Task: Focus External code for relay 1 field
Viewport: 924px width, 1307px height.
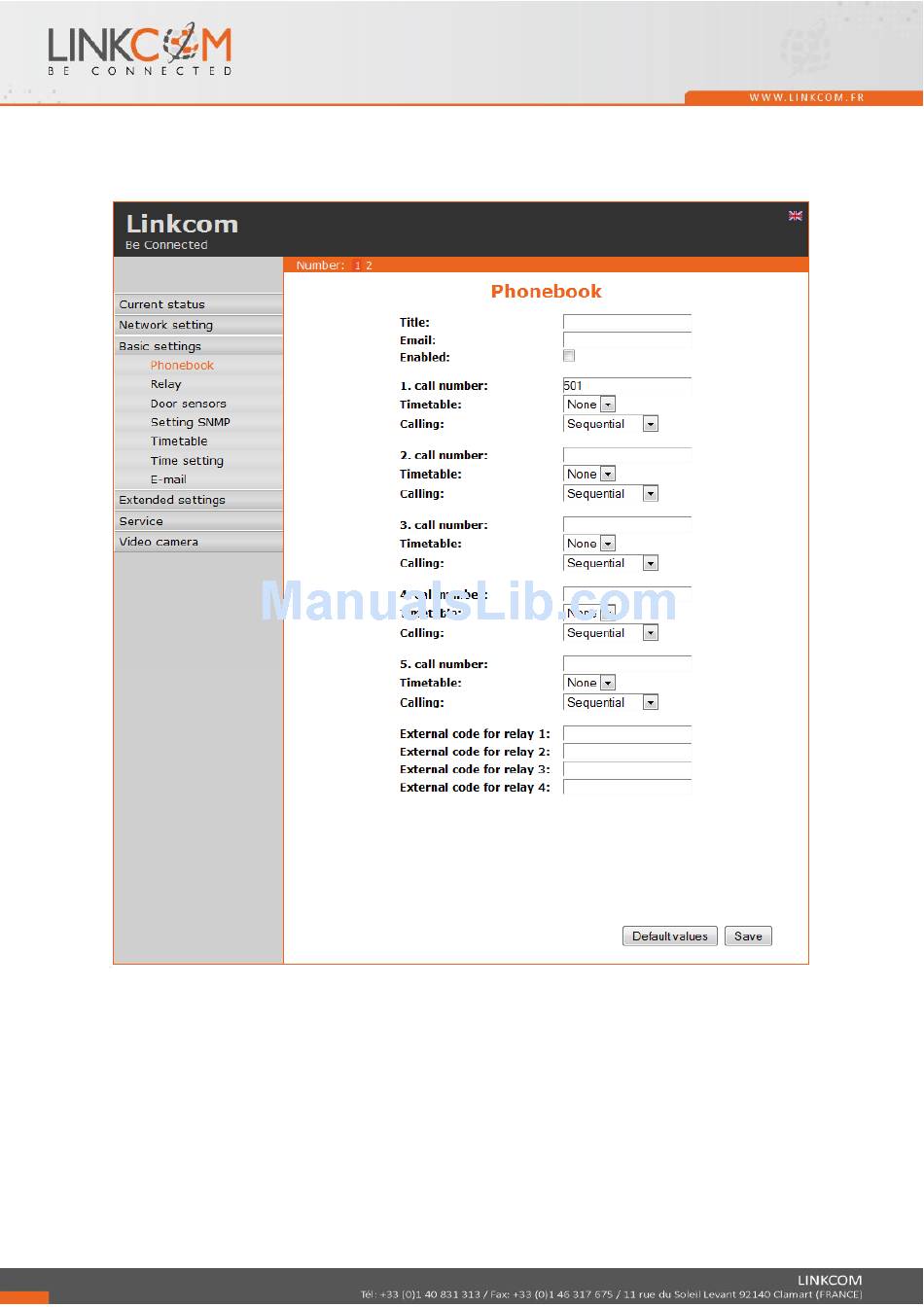Action: pos(627,734)
